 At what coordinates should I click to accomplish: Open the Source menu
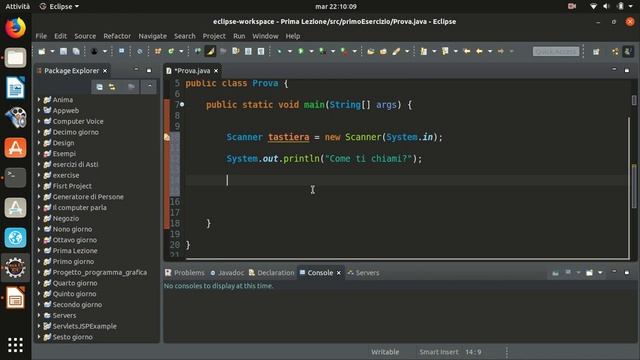tap(85, 36)
